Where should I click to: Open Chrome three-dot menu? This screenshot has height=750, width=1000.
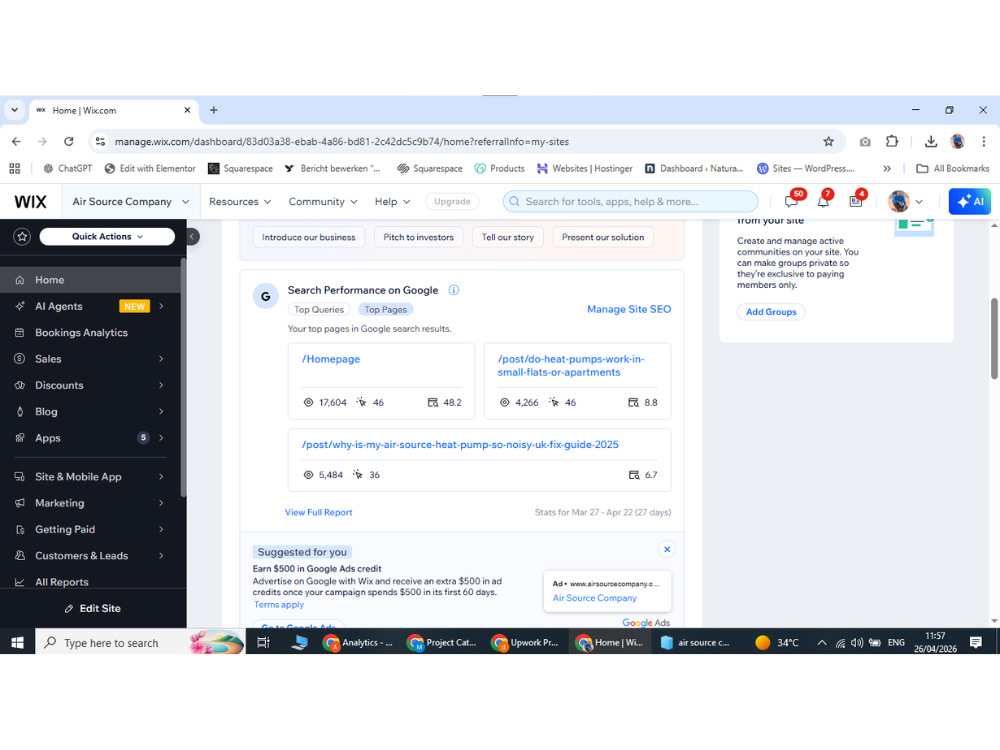(x=983, y=142)
